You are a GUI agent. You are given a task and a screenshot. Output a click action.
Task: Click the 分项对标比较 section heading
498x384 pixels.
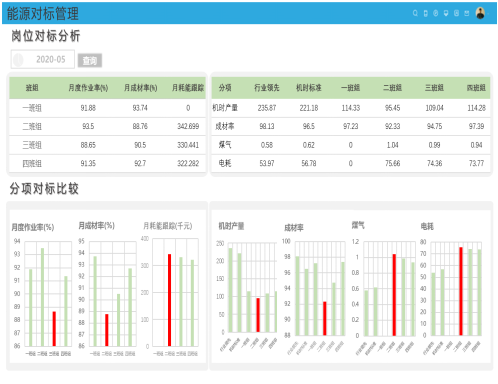(44, 189)
